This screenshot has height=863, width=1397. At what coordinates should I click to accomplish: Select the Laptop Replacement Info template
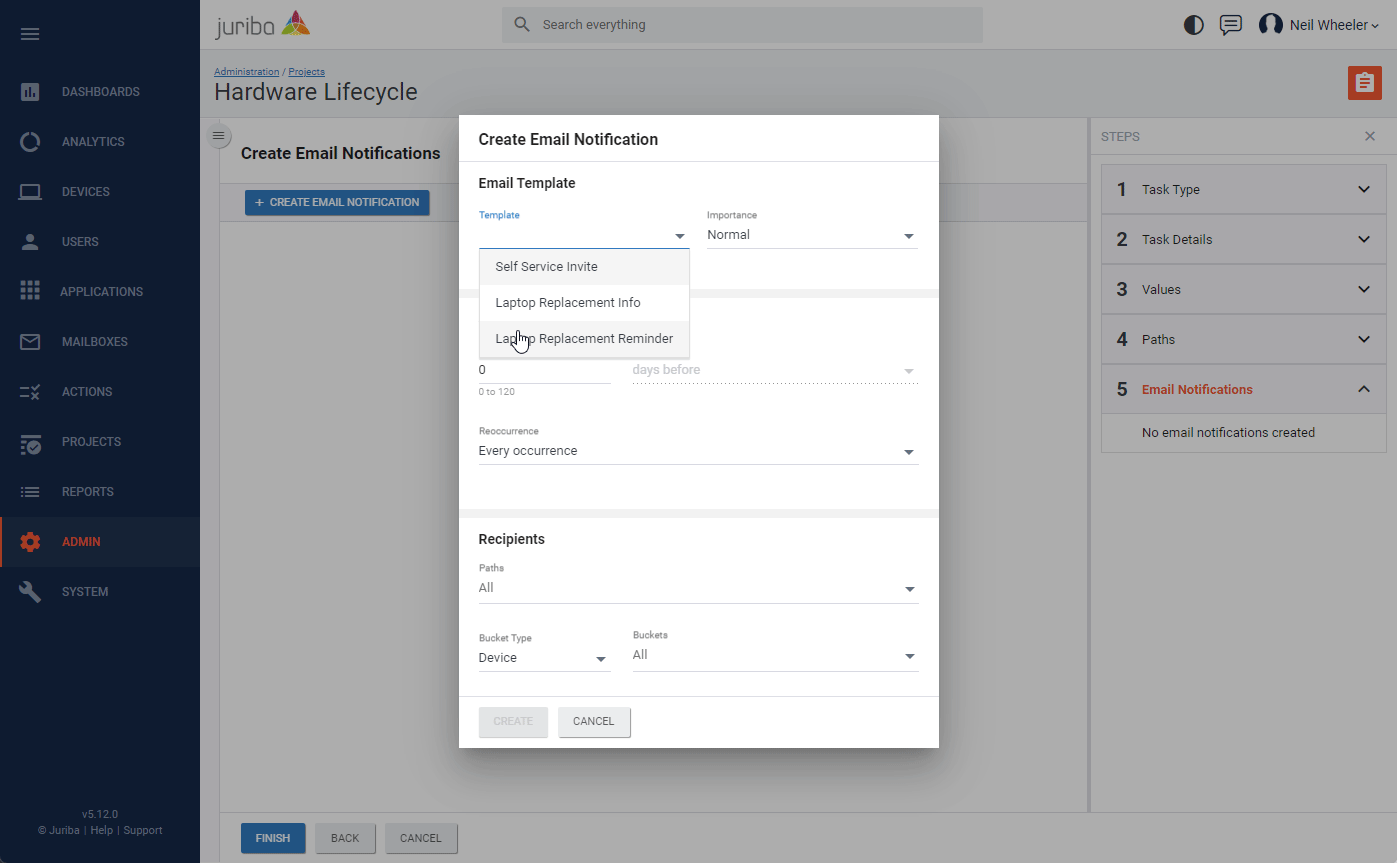pyautogui.click(x=584, y=303)
